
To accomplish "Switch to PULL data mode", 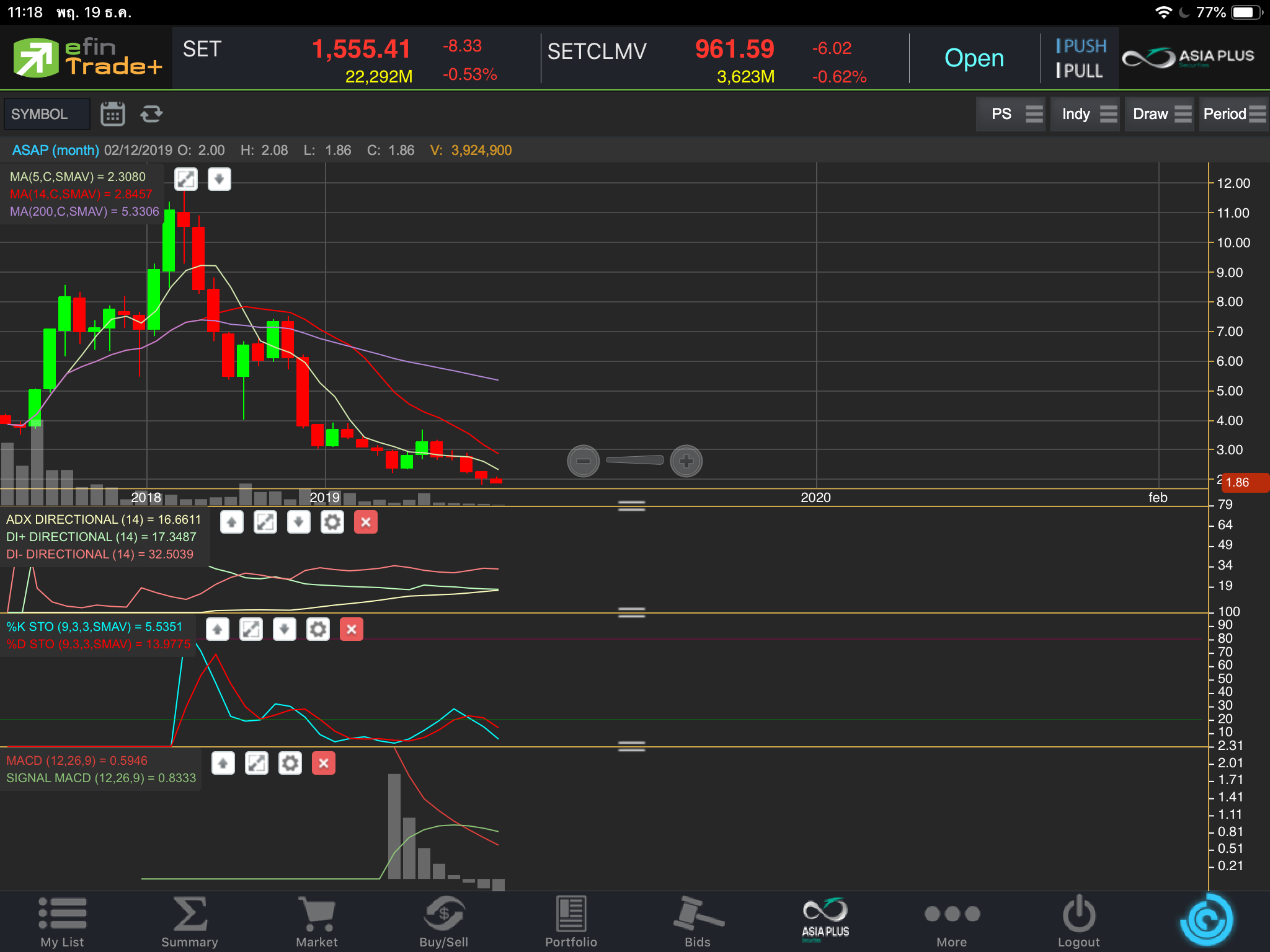I will pos(1080,71).
